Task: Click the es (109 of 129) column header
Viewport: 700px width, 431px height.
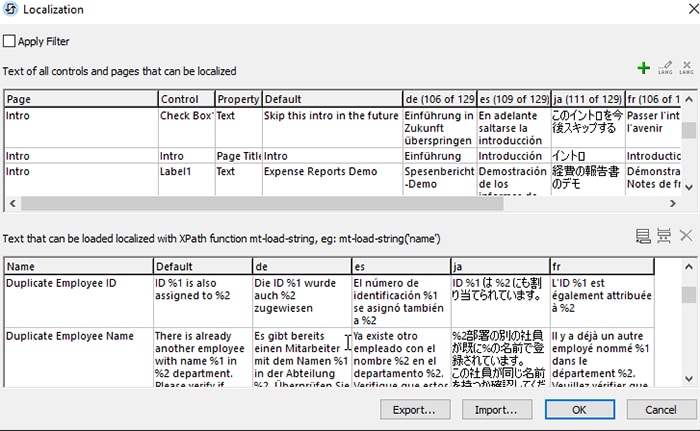Action: coord(514,99)
